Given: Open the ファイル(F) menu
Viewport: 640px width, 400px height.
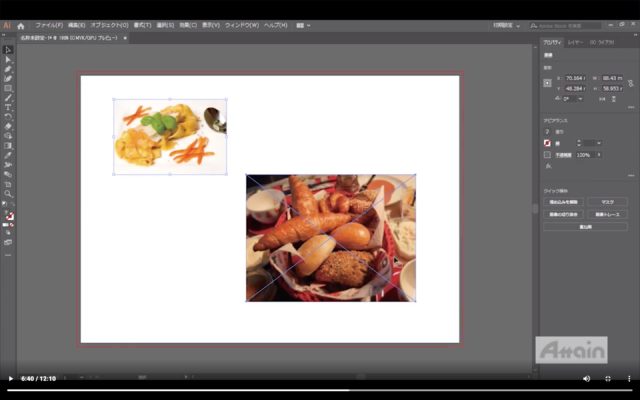Looking at the screenshot, I should click(x=49, y=25).
